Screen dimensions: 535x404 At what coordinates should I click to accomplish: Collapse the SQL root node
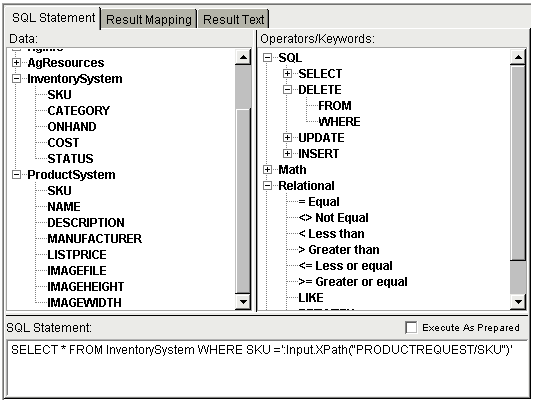coord(268,58)
